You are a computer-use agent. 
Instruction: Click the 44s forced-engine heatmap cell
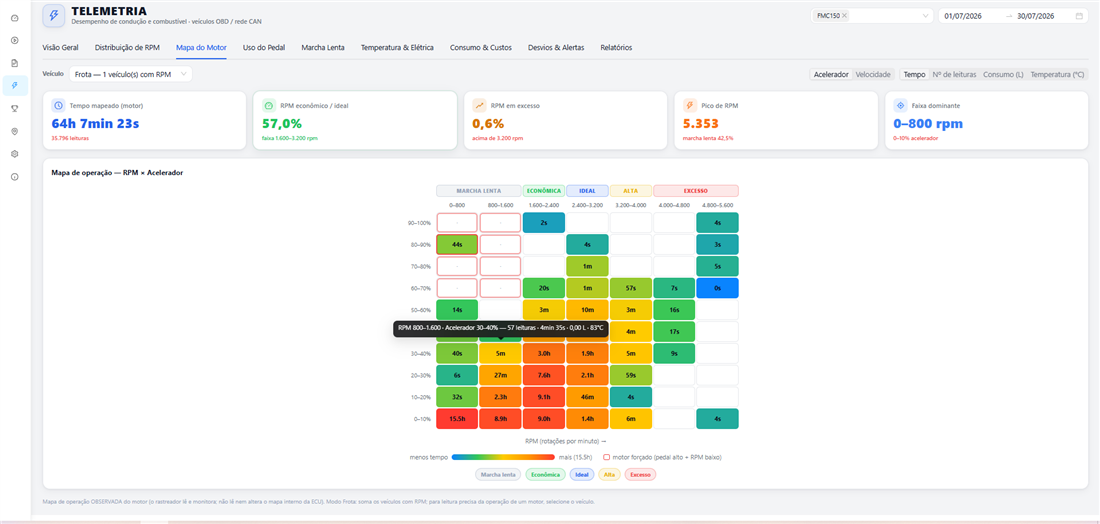point(457,244)
